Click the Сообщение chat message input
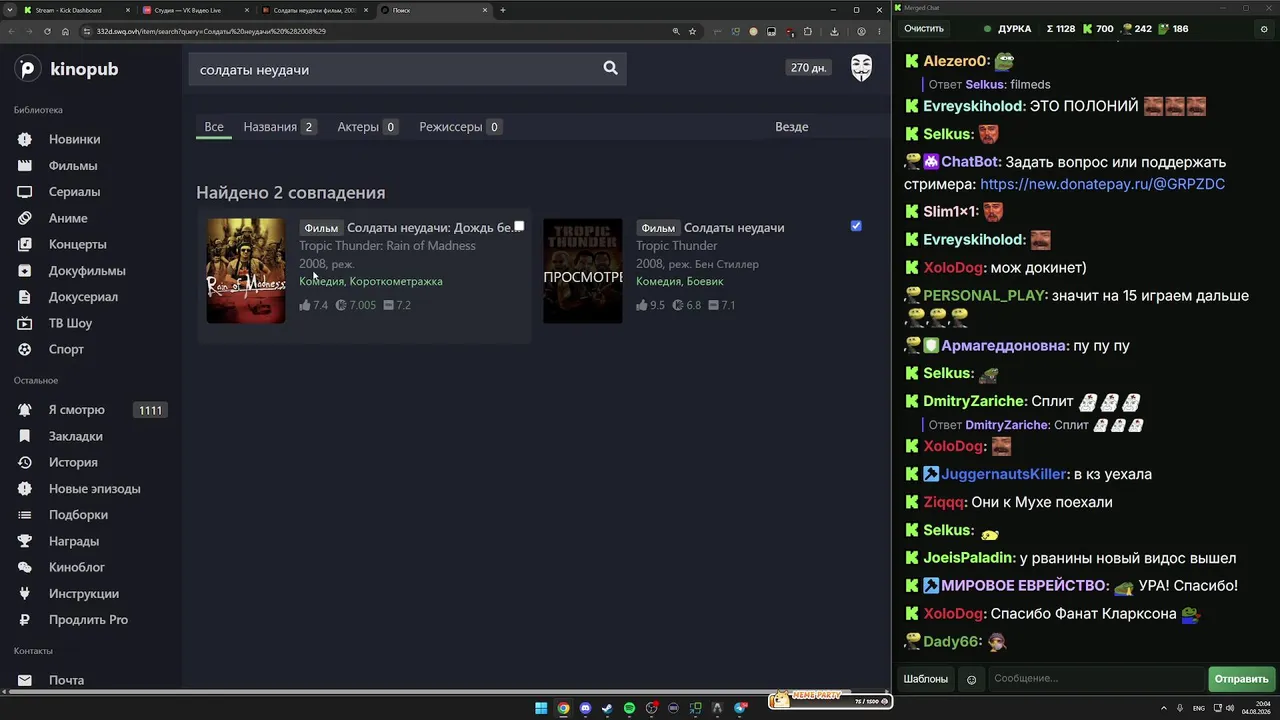This screenshot has height=720, width=1280. 1095,679
